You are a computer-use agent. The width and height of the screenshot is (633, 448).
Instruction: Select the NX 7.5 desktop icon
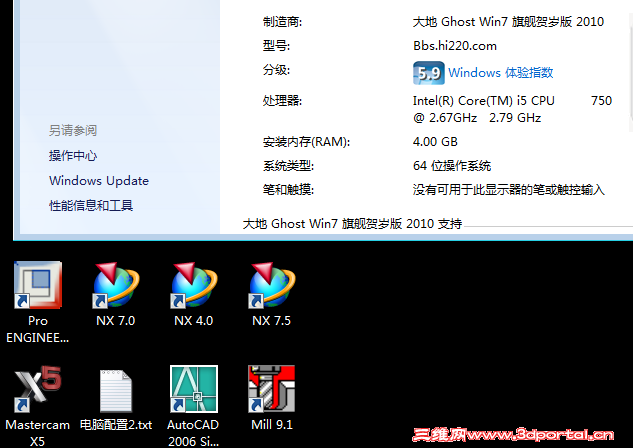(272, 285)
